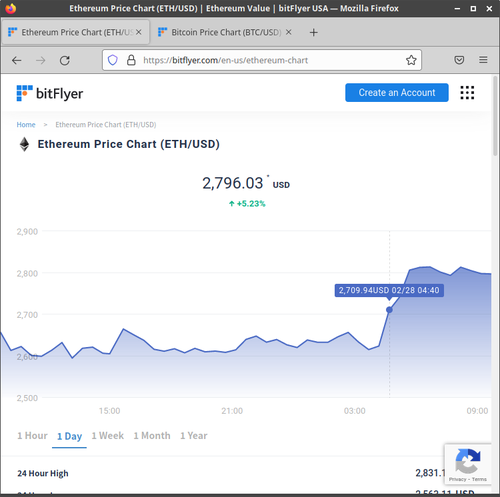Click the 2,900 y-axis label
The height and width of the screenshot is (497, 500).
pos(27,231)
